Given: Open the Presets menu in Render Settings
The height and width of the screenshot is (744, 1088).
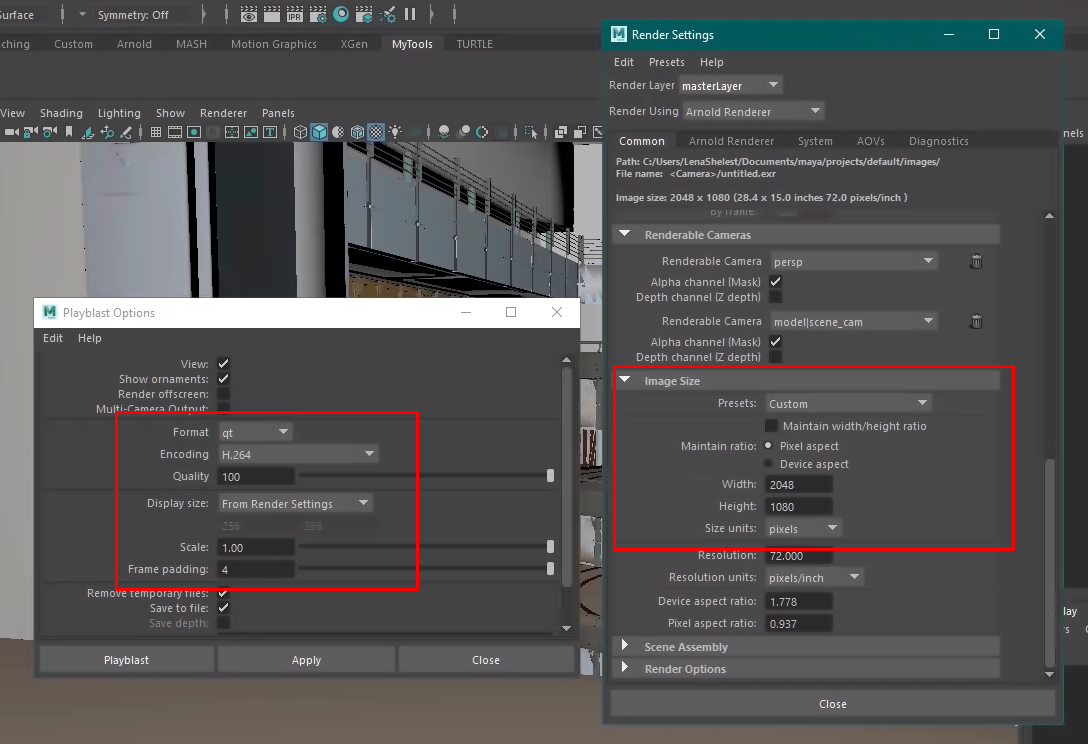Looking at the screenshot, I should (666, 62).
